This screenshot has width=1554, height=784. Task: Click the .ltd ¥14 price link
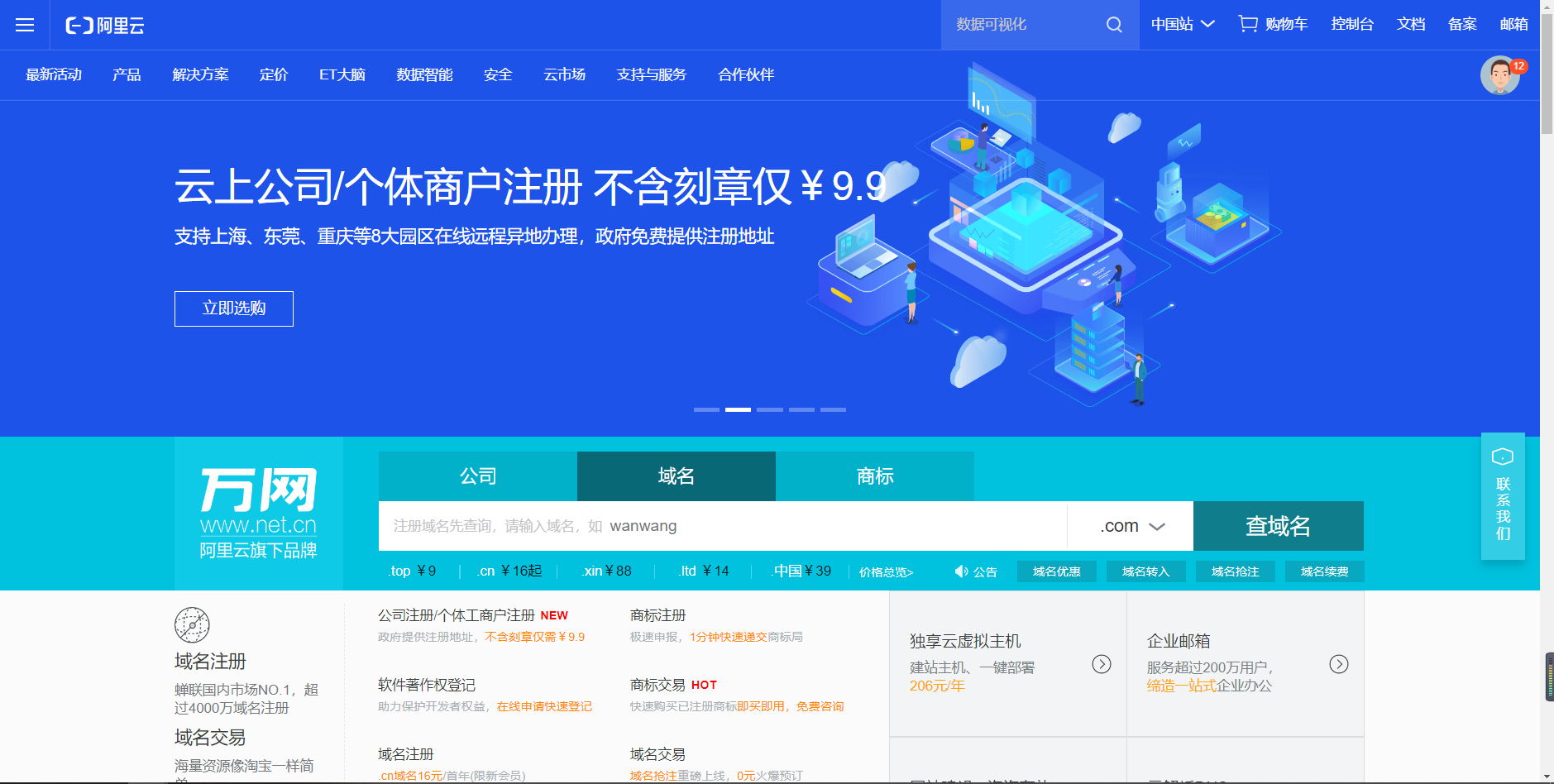tap(704, 571)
